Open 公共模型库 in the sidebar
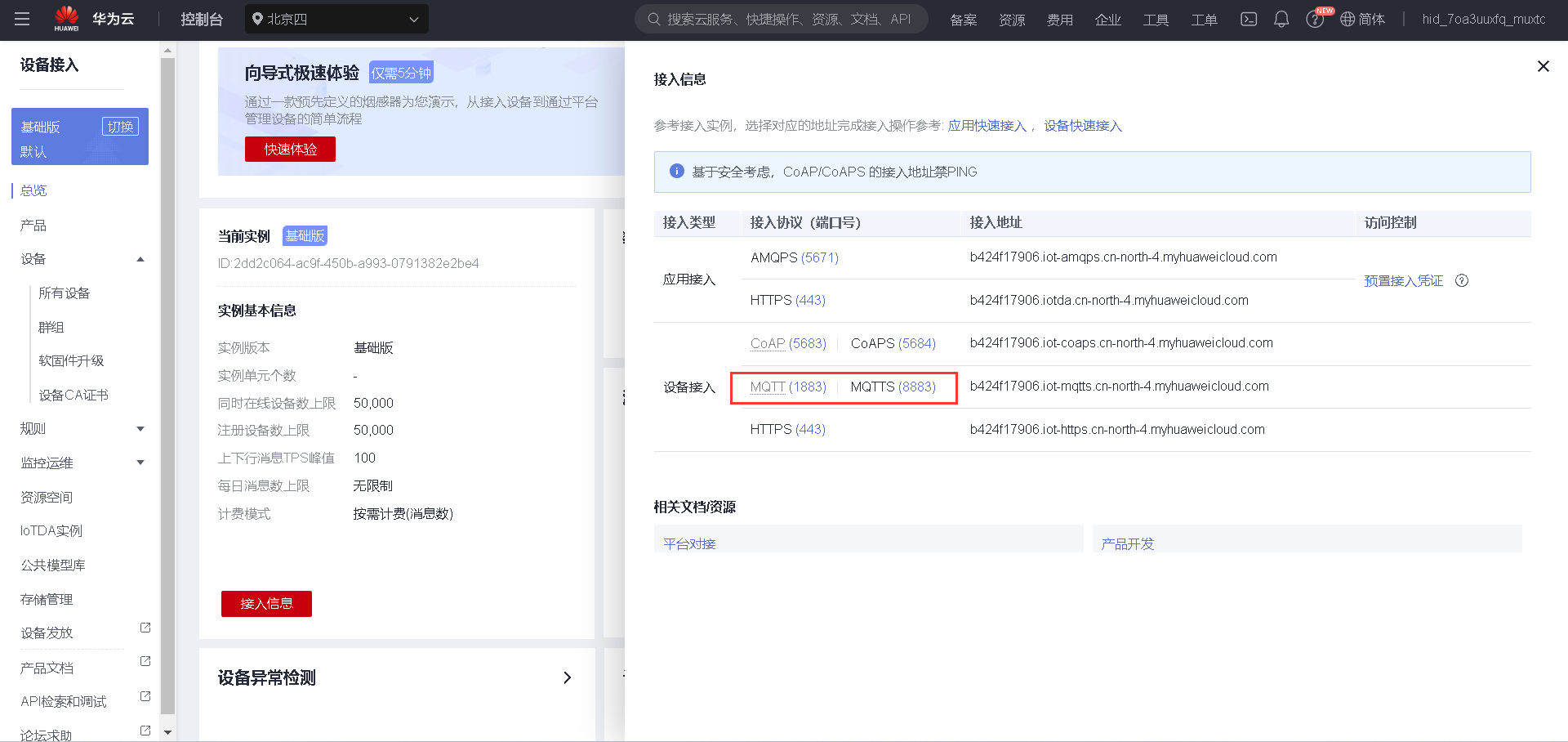The height and width of the screenshot is (742, 1568). [53, 565]
